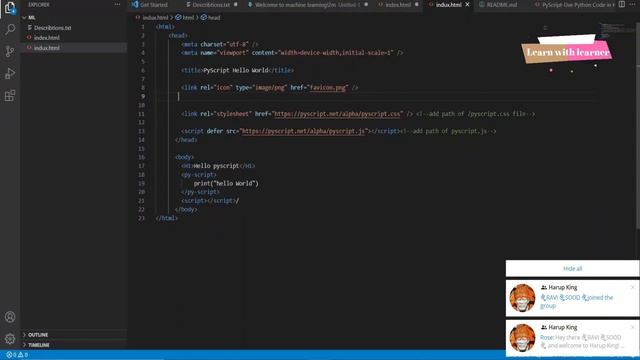This screenshot has height=360, width=640.
Task: Click Hide all notifications
Action: click(572, 269)
